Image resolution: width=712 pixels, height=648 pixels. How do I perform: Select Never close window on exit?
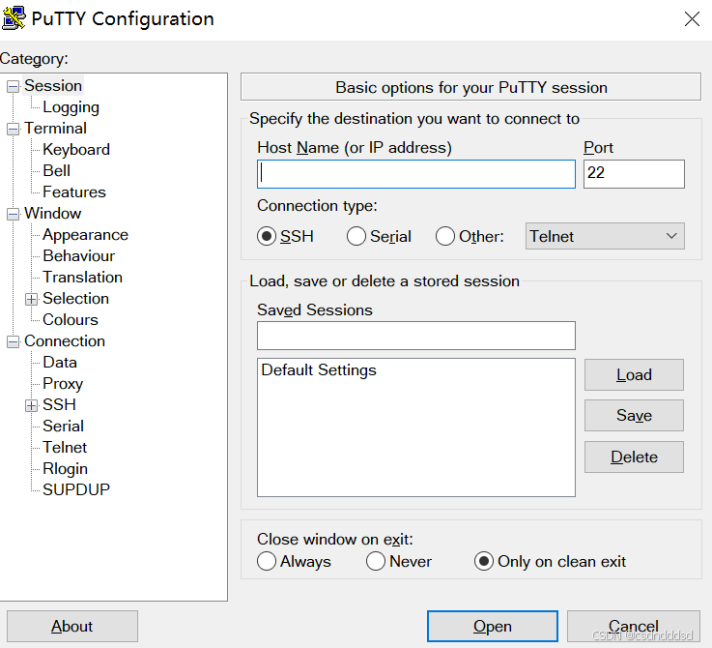coord(376,561)
